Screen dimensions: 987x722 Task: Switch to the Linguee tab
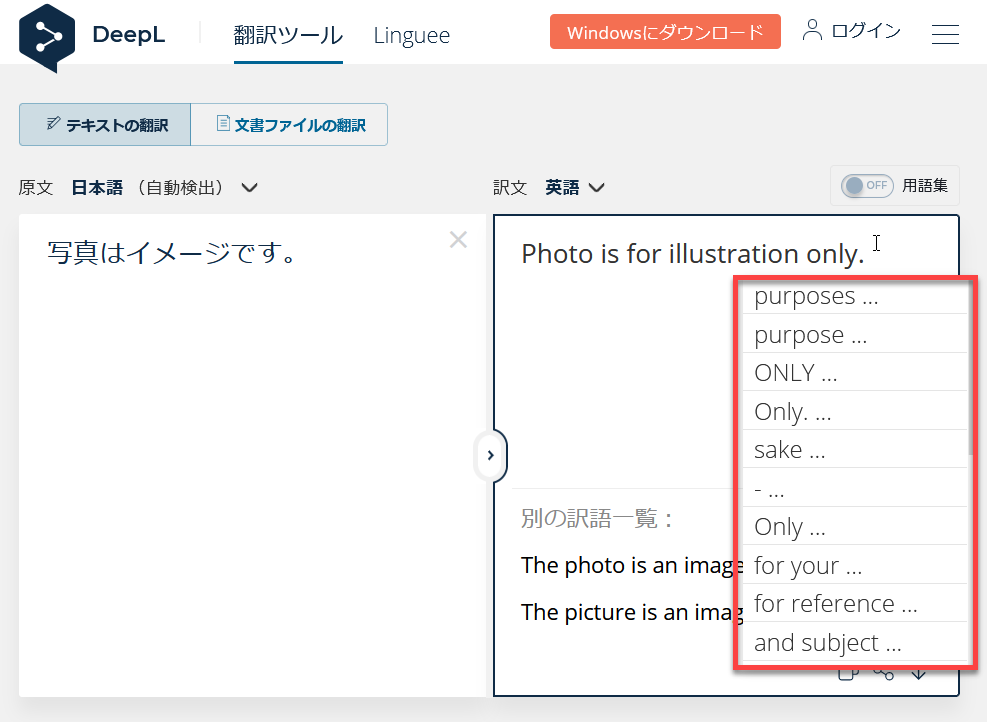point(411,35)
